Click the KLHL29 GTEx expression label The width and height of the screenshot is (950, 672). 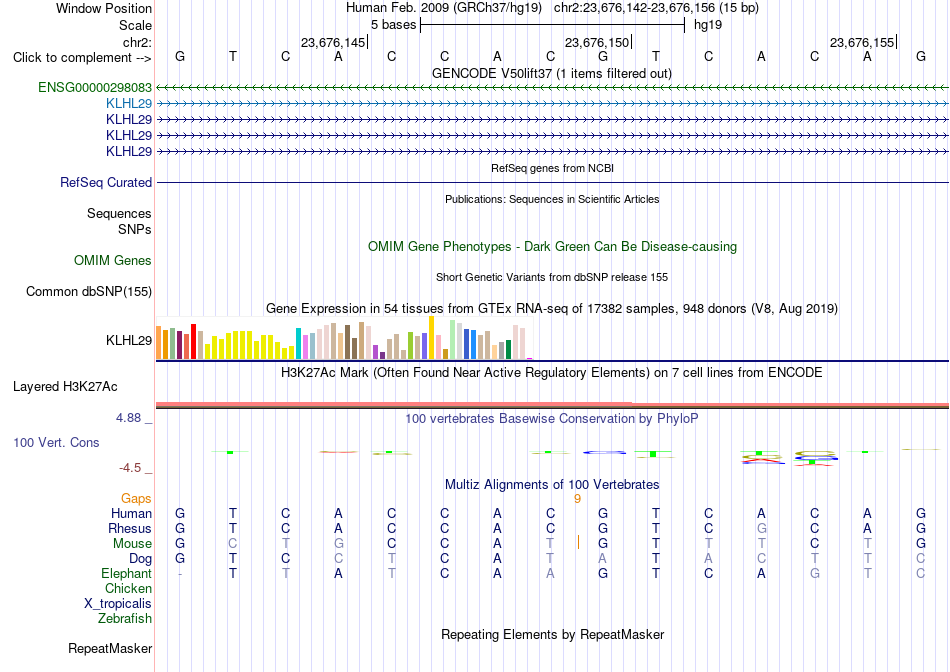(x=129, y=341)
